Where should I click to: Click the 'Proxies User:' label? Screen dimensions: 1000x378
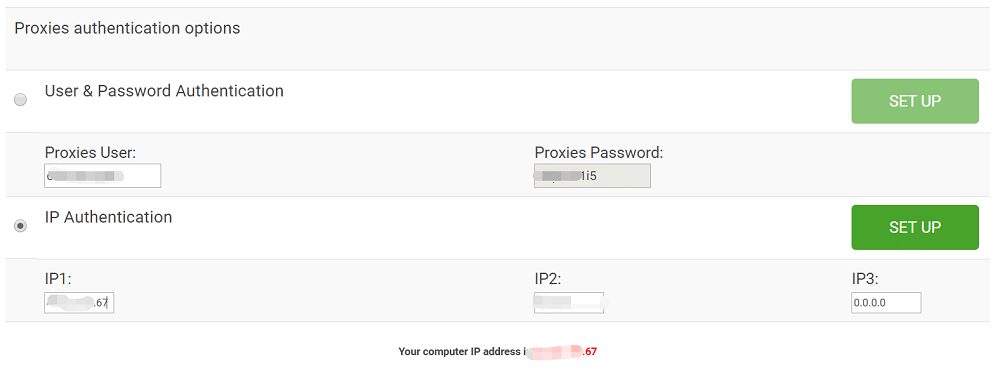pyautogui.click(x=91, y=153)
